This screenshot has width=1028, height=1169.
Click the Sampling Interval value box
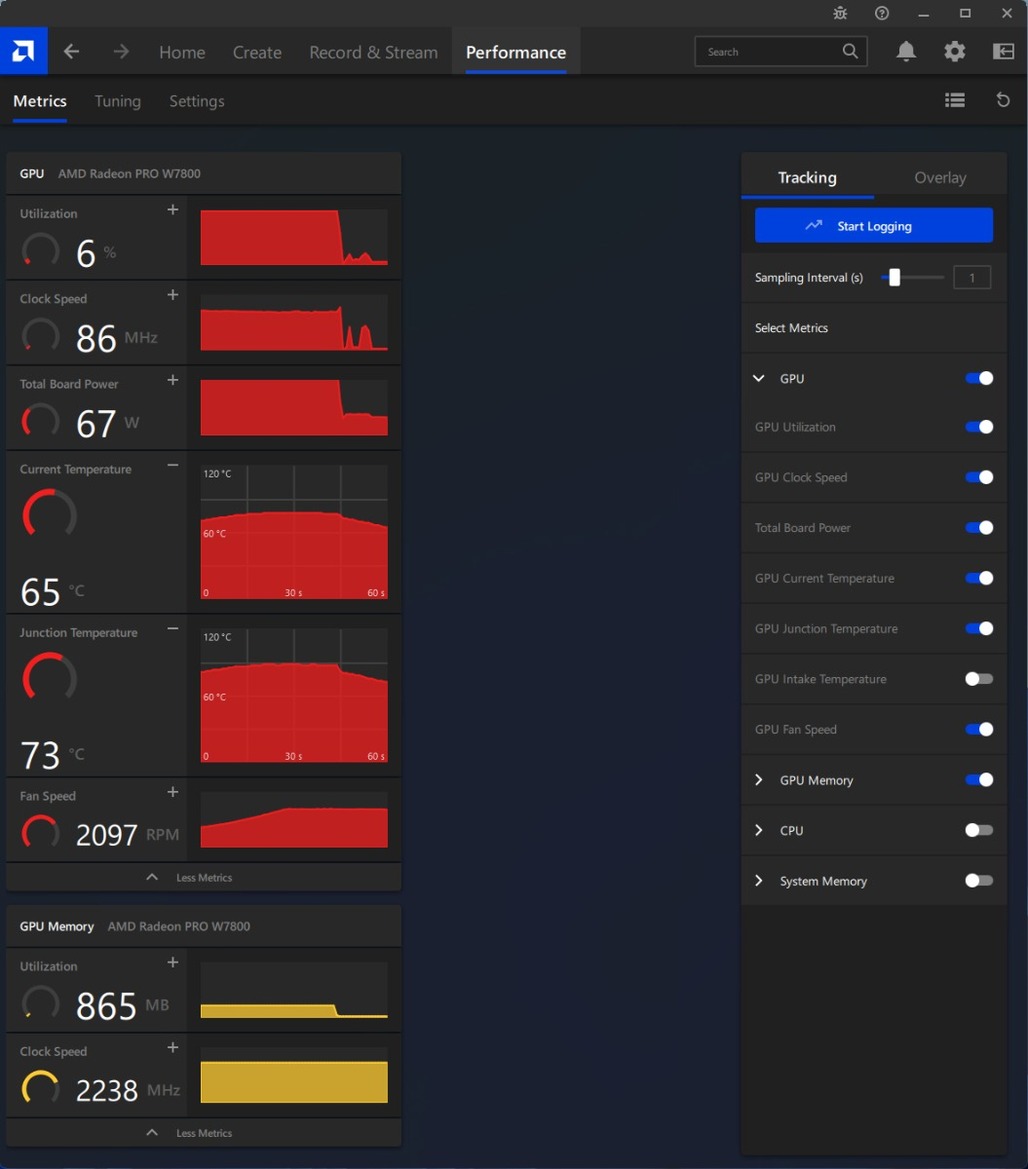click(x=972, y=277)
